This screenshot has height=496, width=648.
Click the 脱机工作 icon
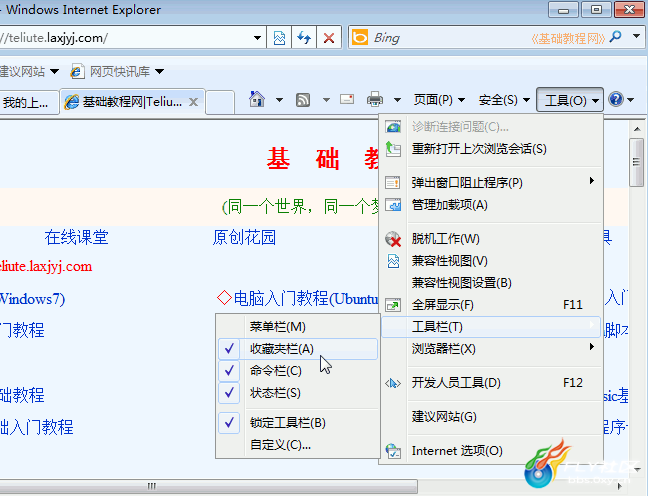click(393, 238)
